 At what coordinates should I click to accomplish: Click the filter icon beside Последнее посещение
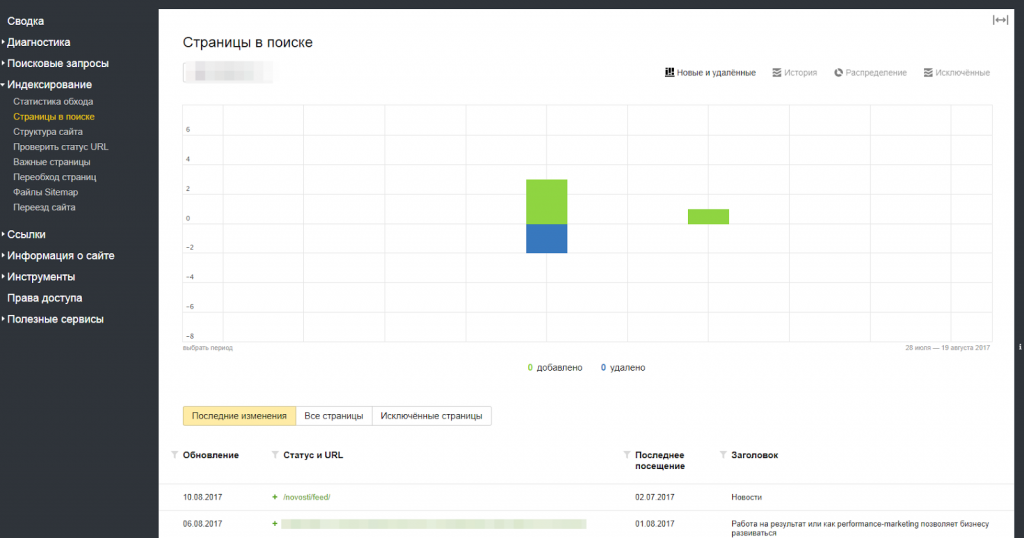tap(627, 455)
